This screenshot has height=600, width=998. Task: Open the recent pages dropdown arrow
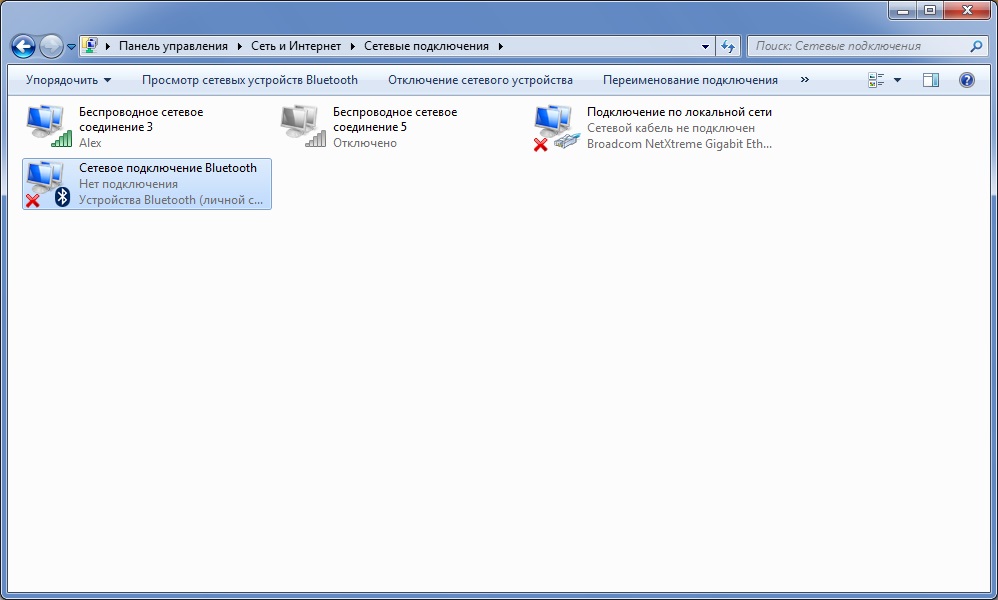71,46
